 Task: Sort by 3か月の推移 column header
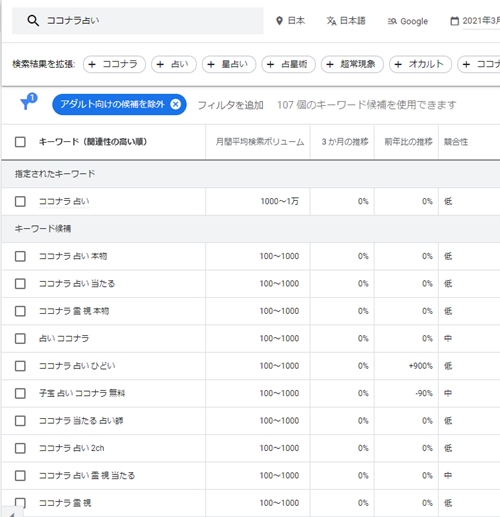pyautogui.click(x=345, y=142)
